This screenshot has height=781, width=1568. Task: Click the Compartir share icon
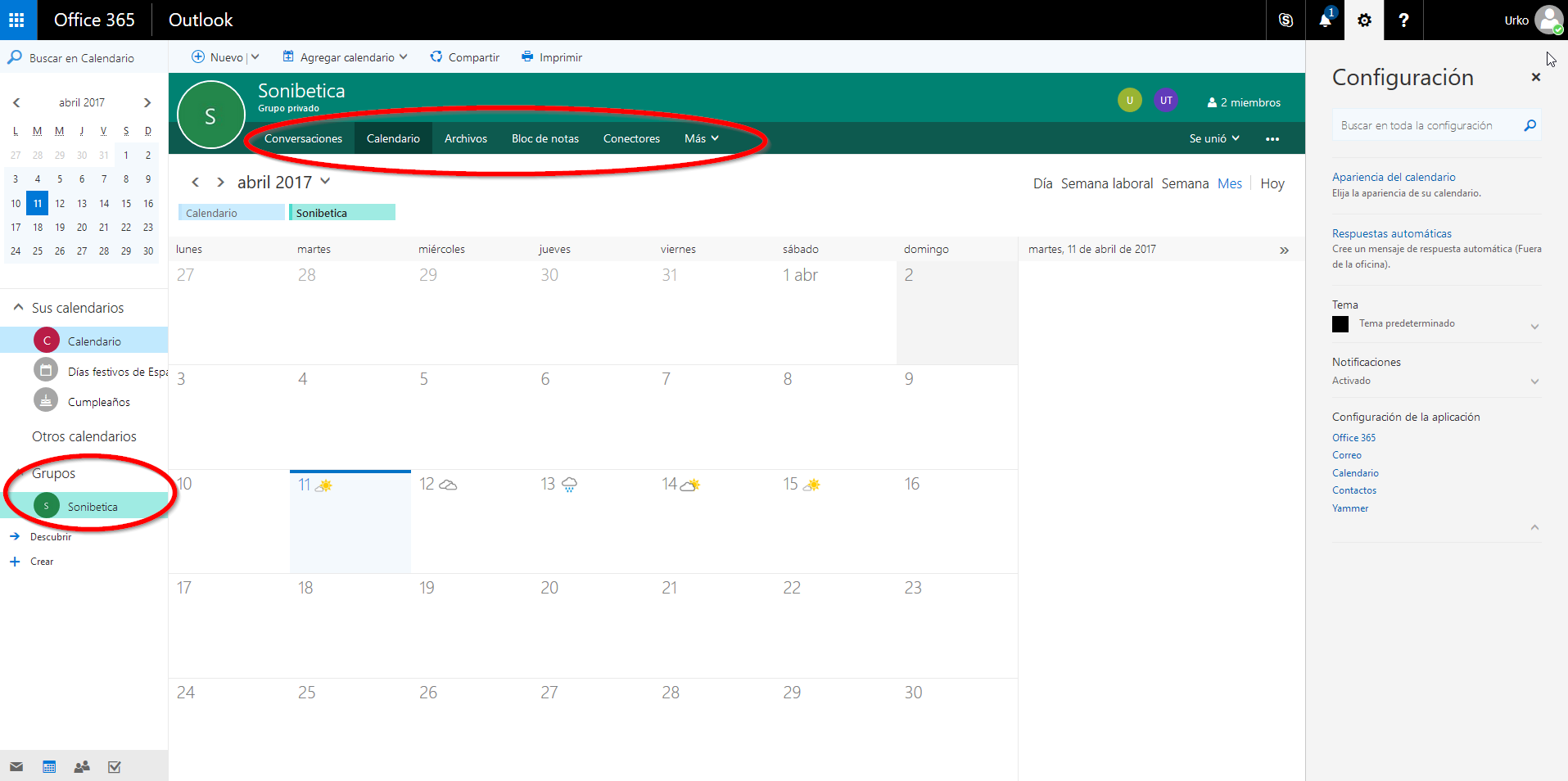coord(436,56)
